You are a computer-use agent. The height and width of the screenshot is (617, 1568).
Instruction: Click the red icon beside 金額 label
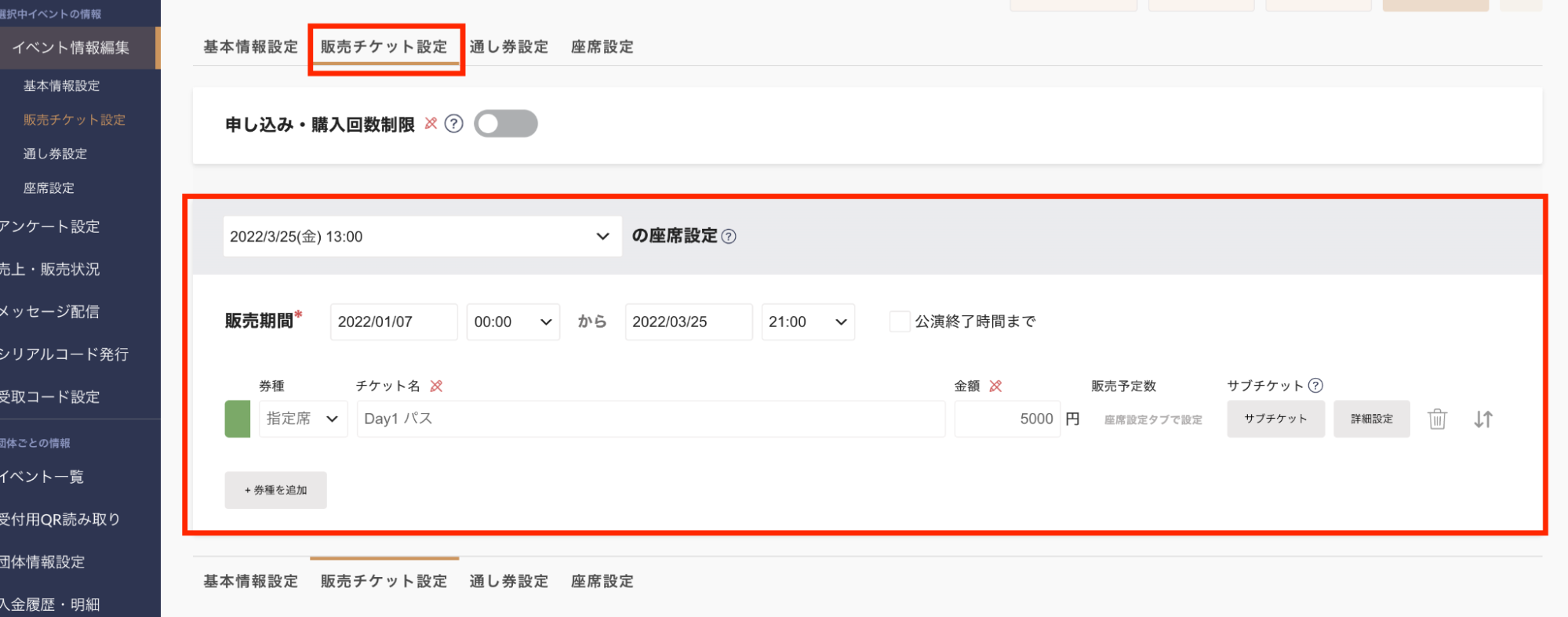pyautogui.click(x=995, y=386)
